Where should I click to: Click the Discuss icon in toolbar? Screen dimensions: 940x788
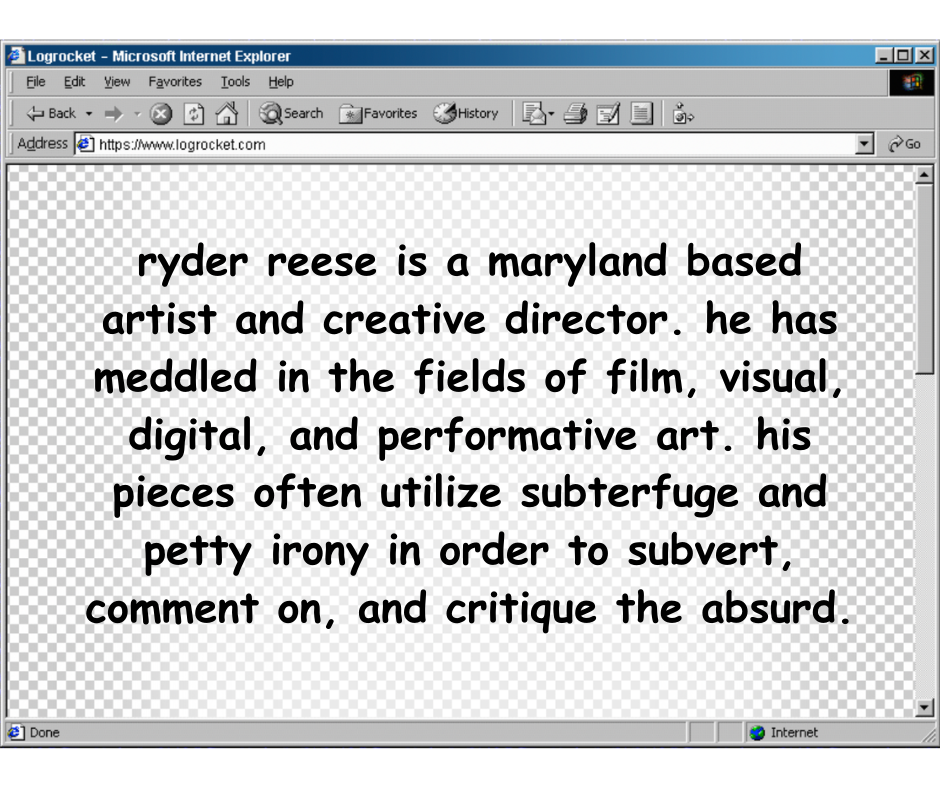[641, 114]
